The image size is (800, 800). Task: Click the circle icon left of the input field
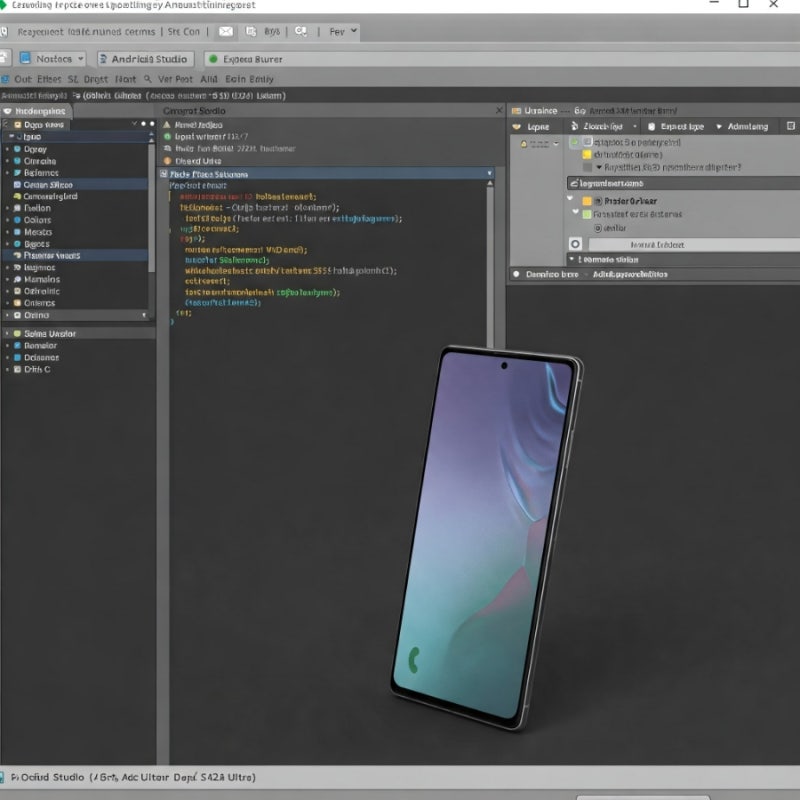(575, 244)
